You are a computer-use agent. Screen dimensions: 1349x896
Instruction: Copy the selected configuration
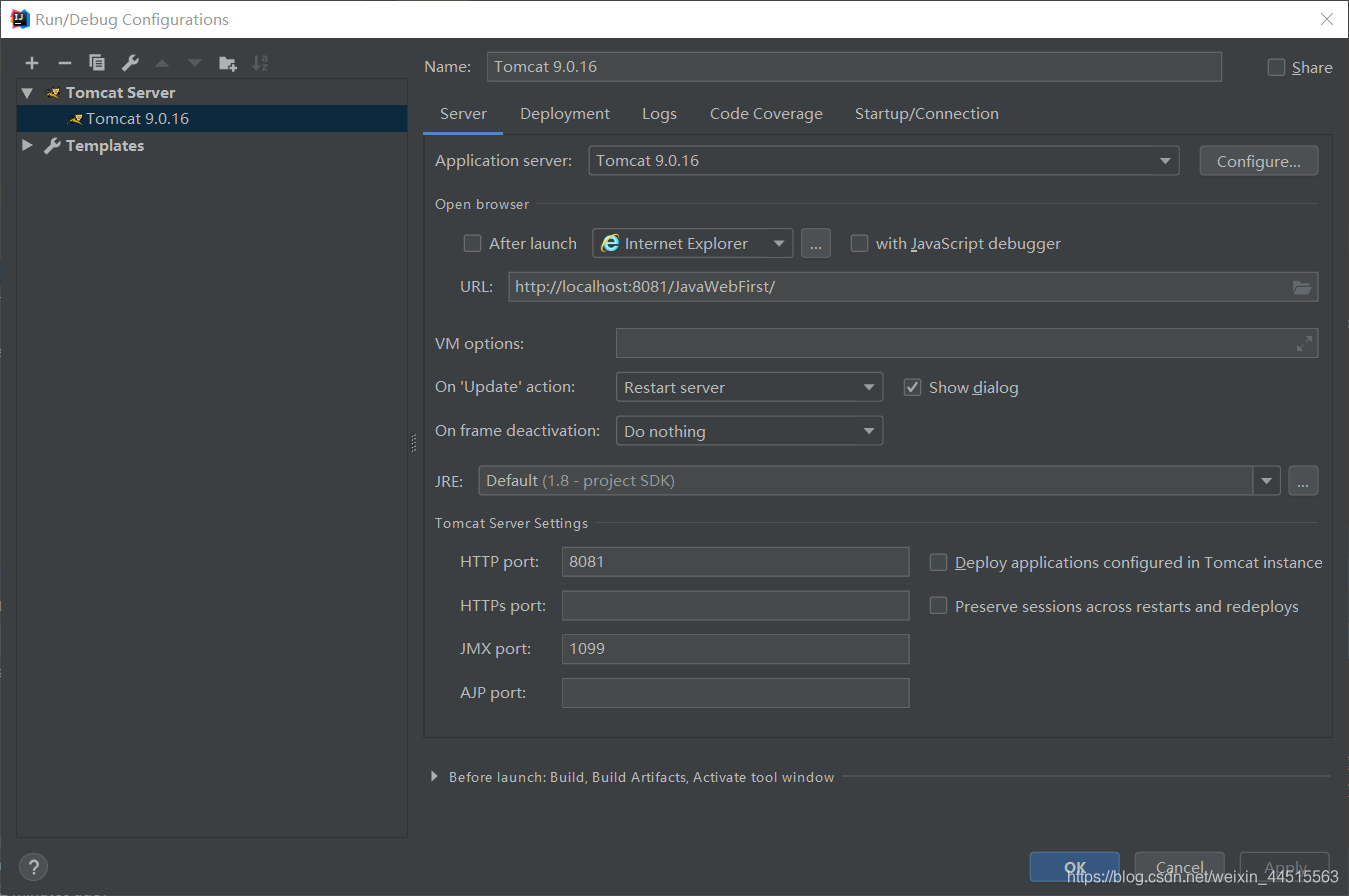pyautogui.click(x=97, y=63)
